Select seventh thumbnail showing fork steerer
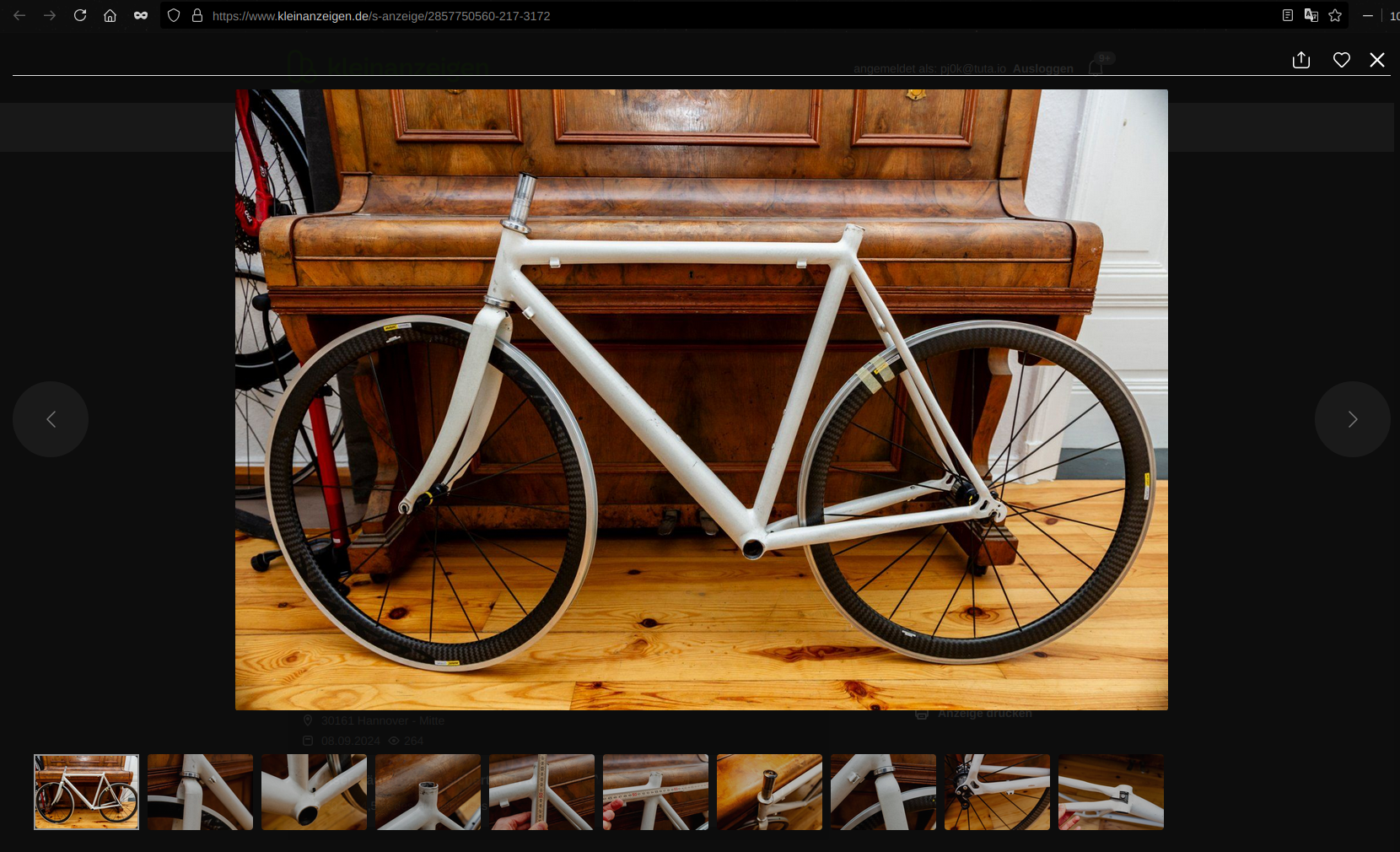Screen dimensions: 1400x852 [x=769, y=792]
